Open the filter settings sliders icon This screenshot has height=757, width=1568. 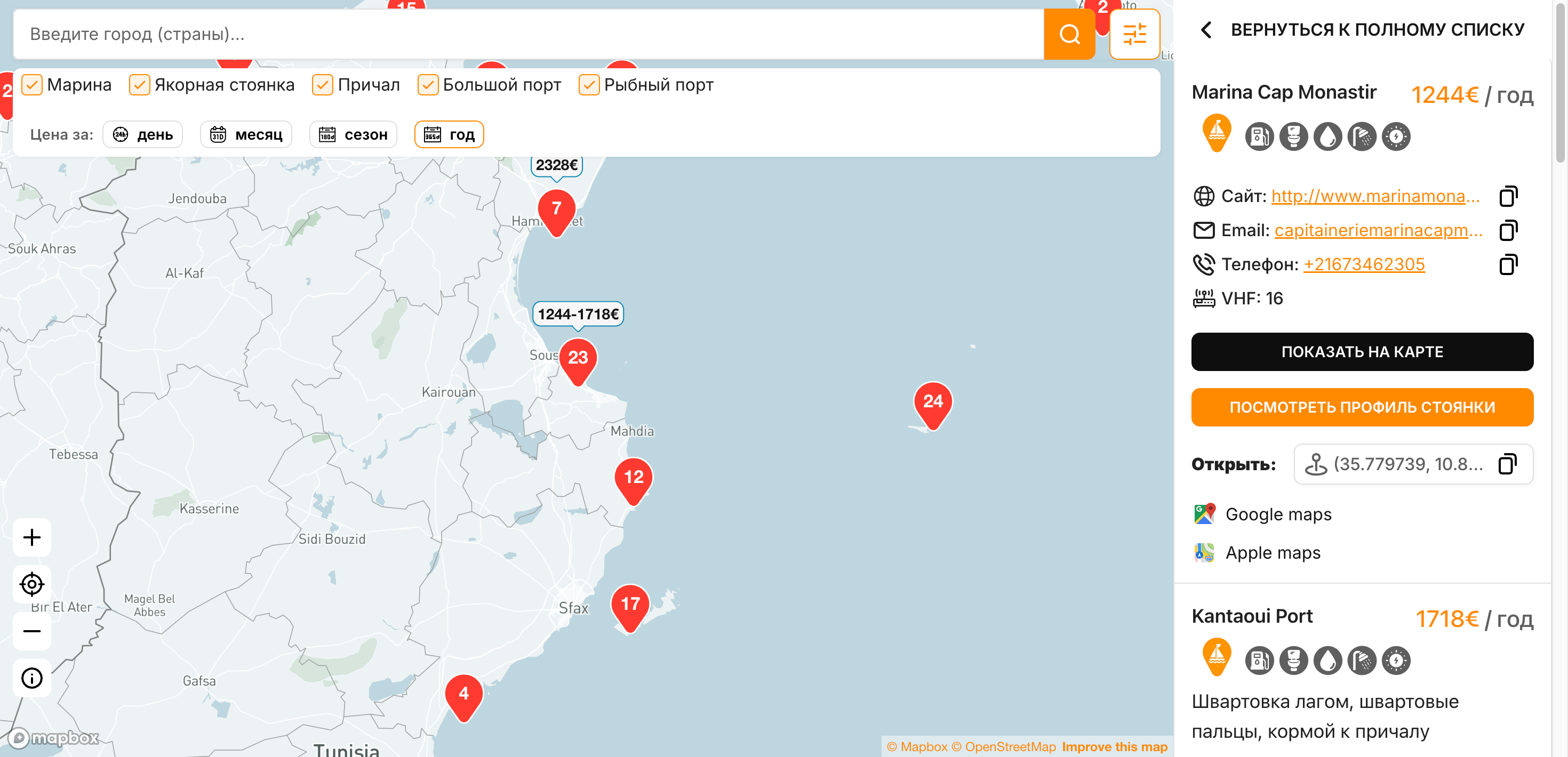[1134, 34]
